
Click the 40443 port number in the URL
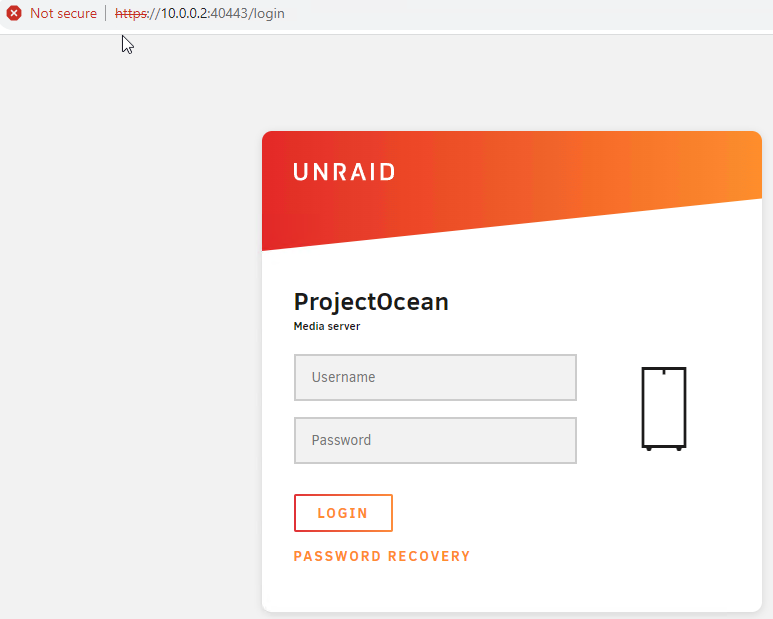[226, 13]
